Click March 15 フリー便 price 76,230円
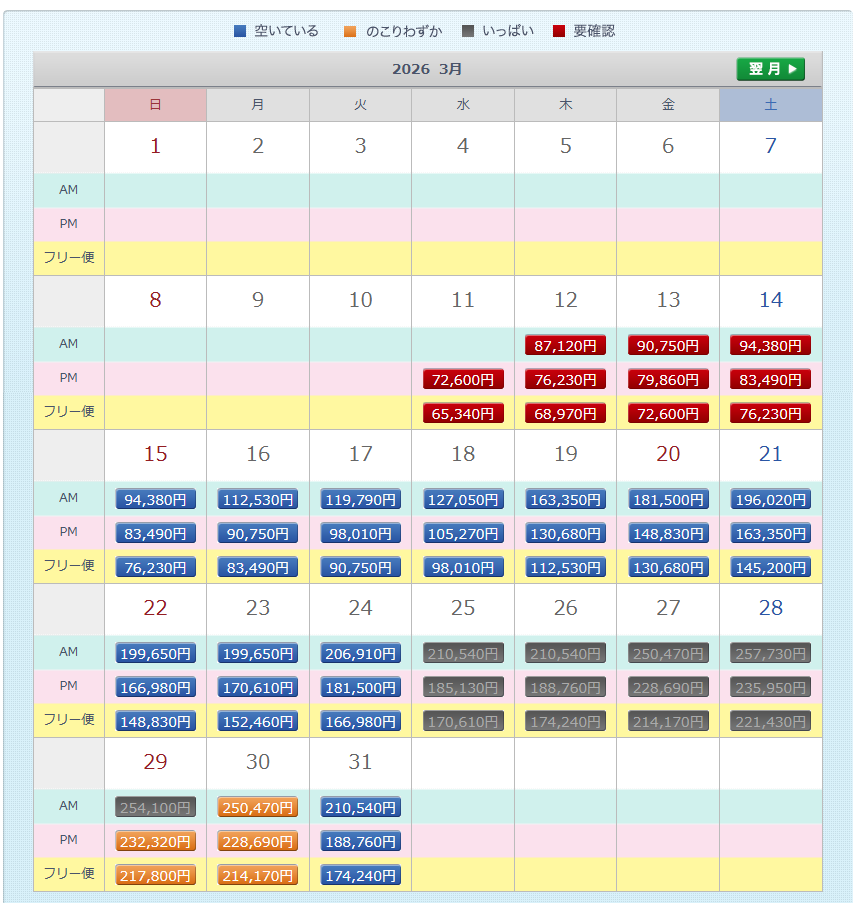Image resolution: width=854 pixels, height=903 pixels. (155, 568)
